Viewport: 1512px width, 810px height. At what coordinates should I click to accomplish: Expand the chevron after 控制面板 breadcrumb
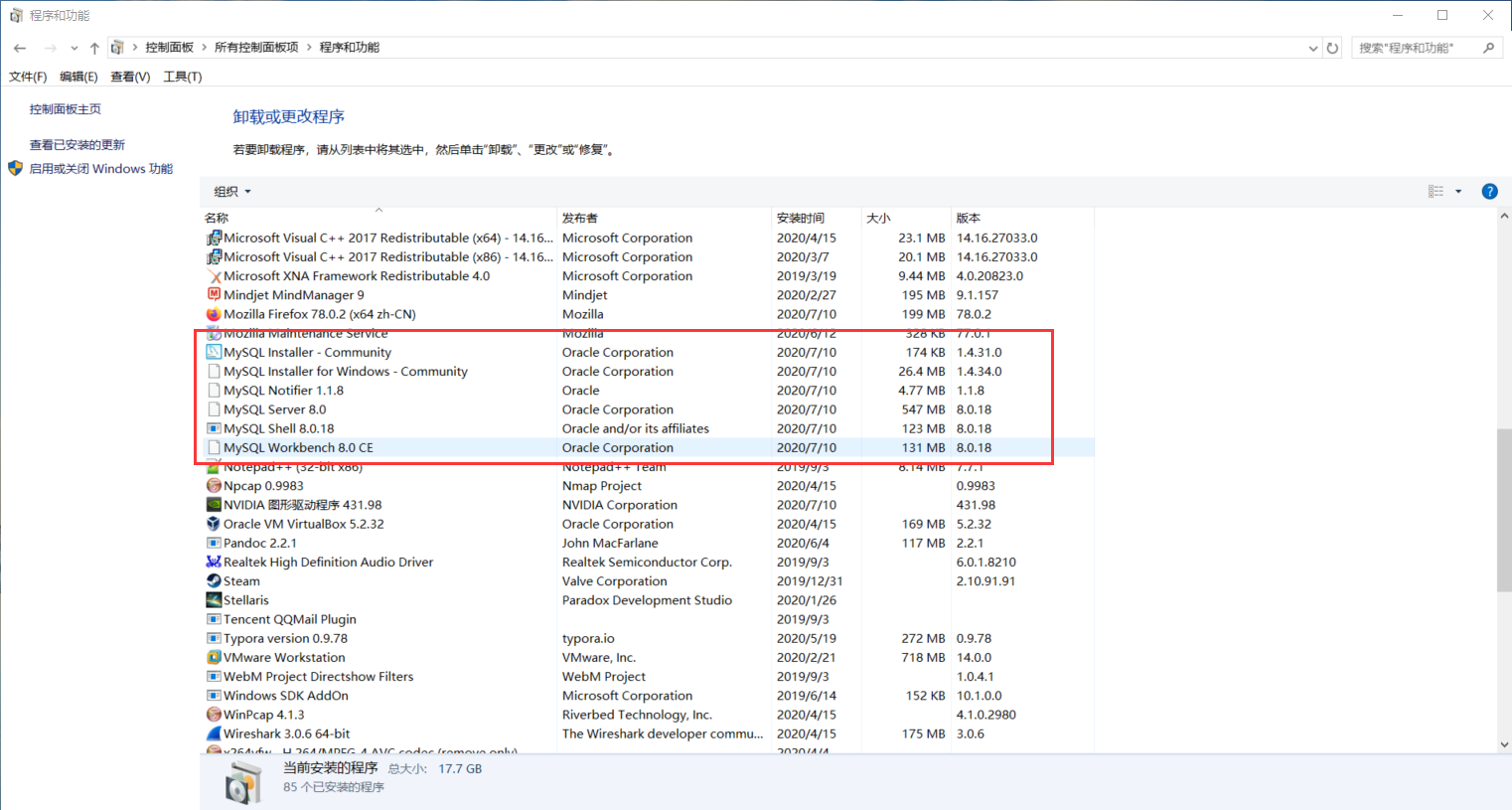(x=204, y=48)
